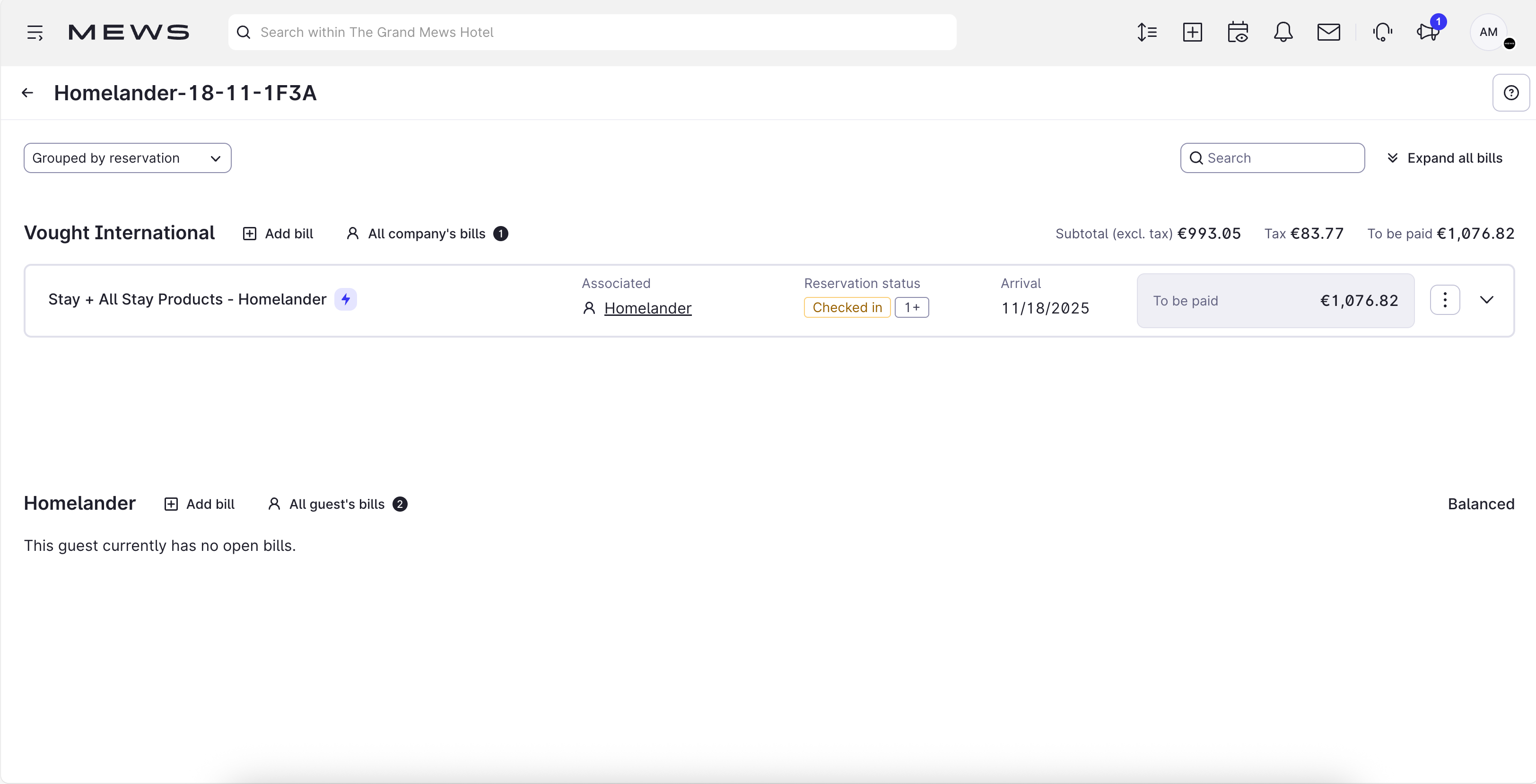Image resolution: width=1536 pixels, height=784 pixels.
Task: Click the Vought International heading
Action: [x=119, y=233]
